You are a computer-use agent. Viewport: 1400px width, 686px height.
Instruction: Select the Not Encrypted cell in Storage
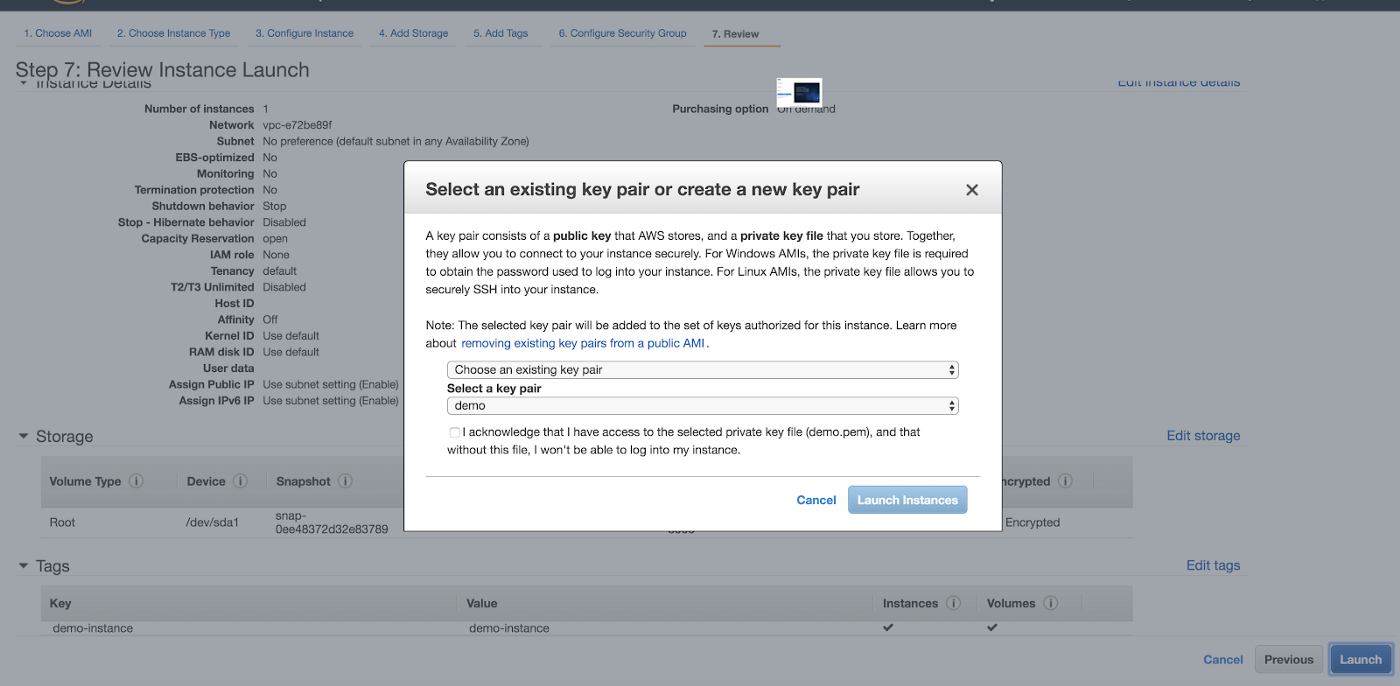point(1032,522)
